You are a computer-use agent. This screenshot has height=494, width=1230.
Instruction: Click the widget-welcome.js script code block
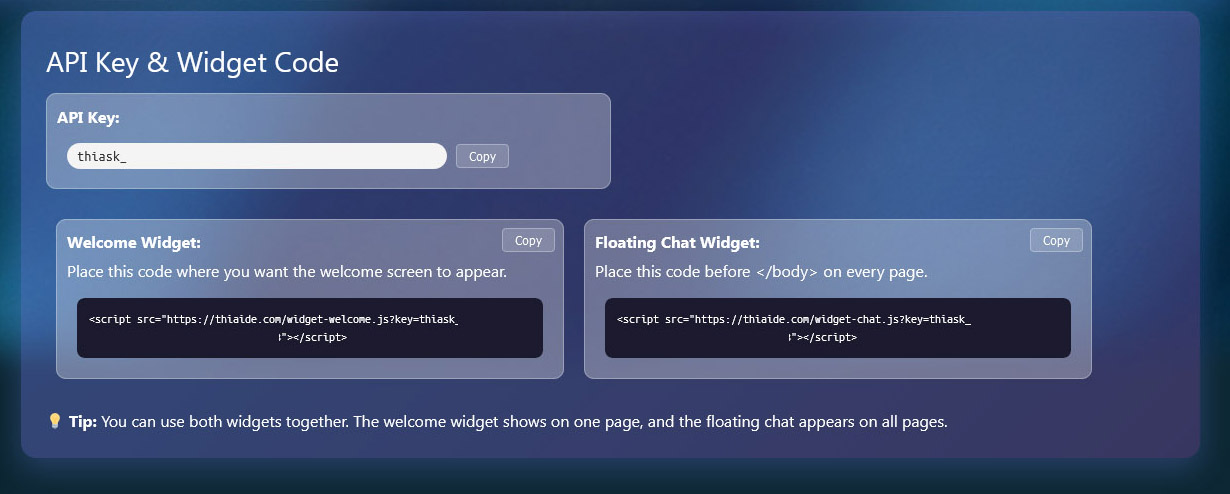[x=310, y=328]
